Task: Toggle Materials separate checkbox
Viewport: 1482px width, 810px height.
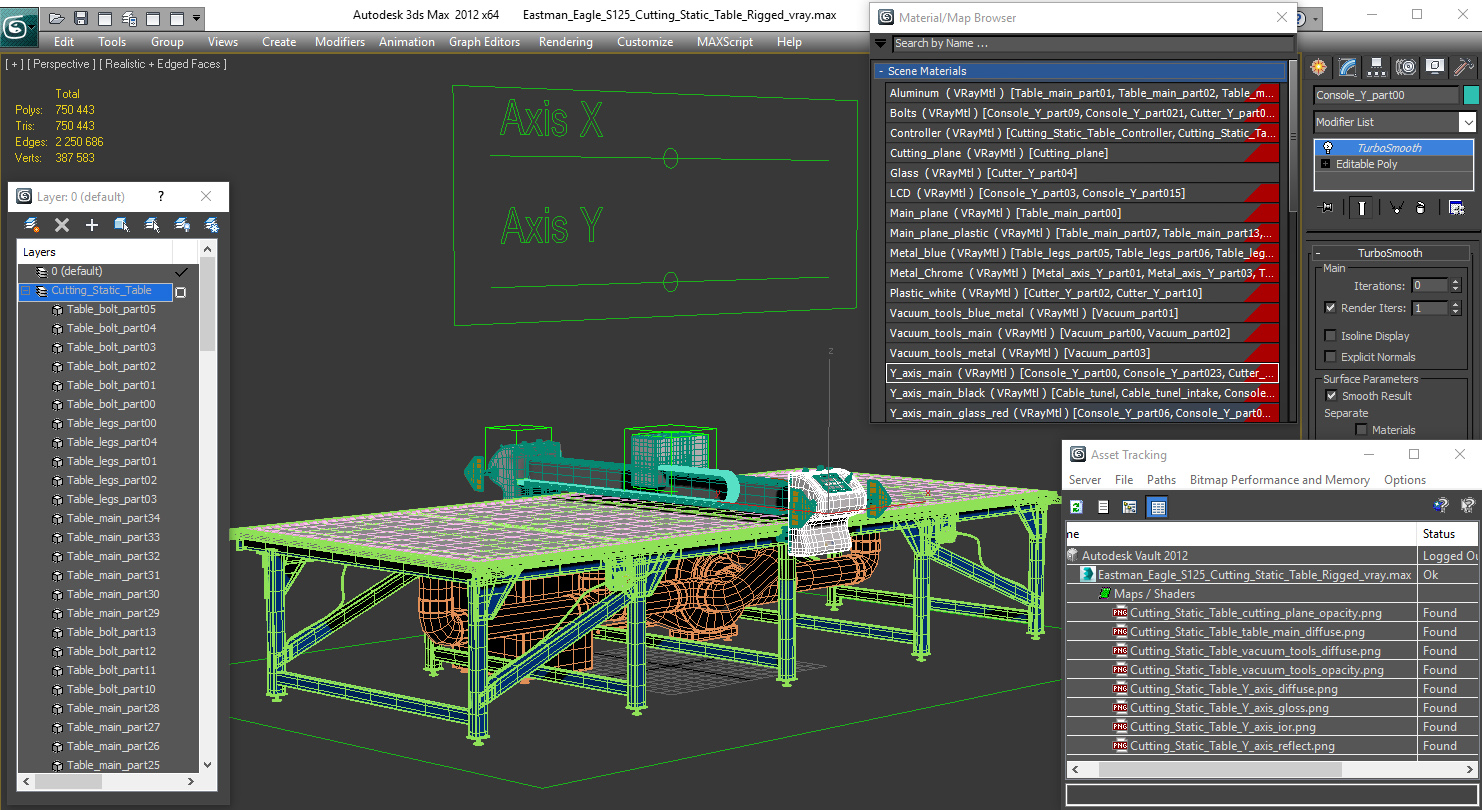Action: [x=1361, y=430]
